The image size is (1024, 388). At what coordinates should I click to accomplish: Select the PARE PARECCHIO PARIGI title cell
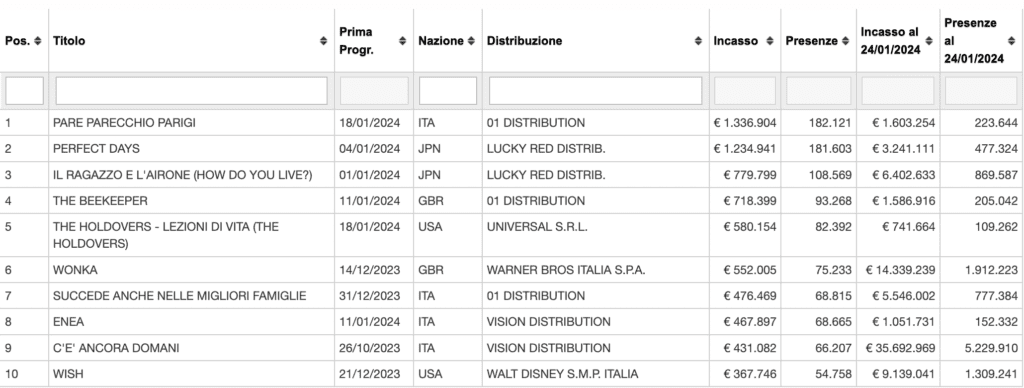point(124,123)
